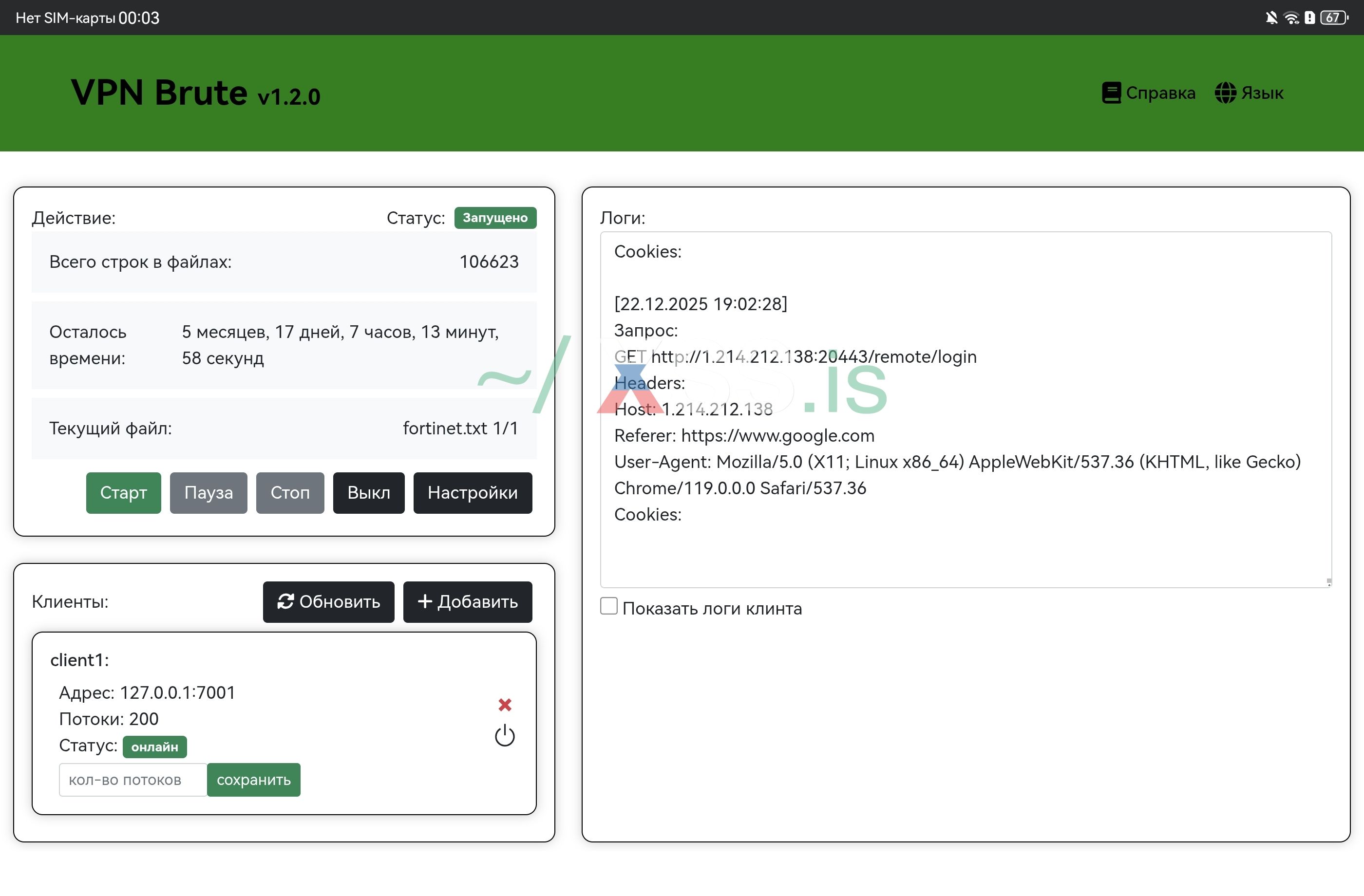The height and width of the screenshot is (896, 1364).
Task: Tap the battery level indicator
Action: (1334, 18)
